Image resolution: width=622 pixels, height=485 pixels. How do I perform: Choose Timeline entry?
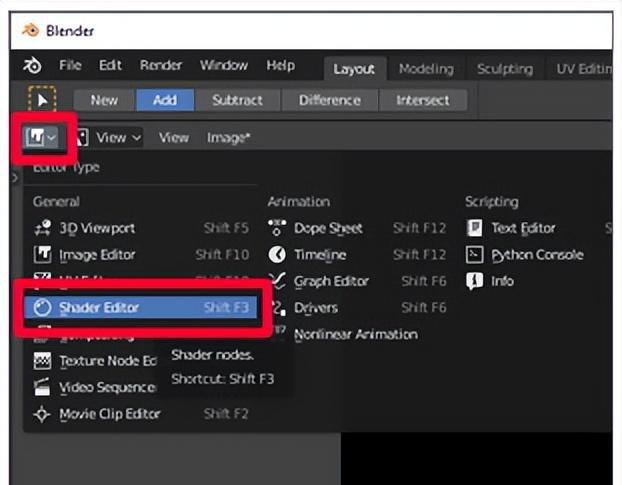pyautogui.click(x=357, y=255)
